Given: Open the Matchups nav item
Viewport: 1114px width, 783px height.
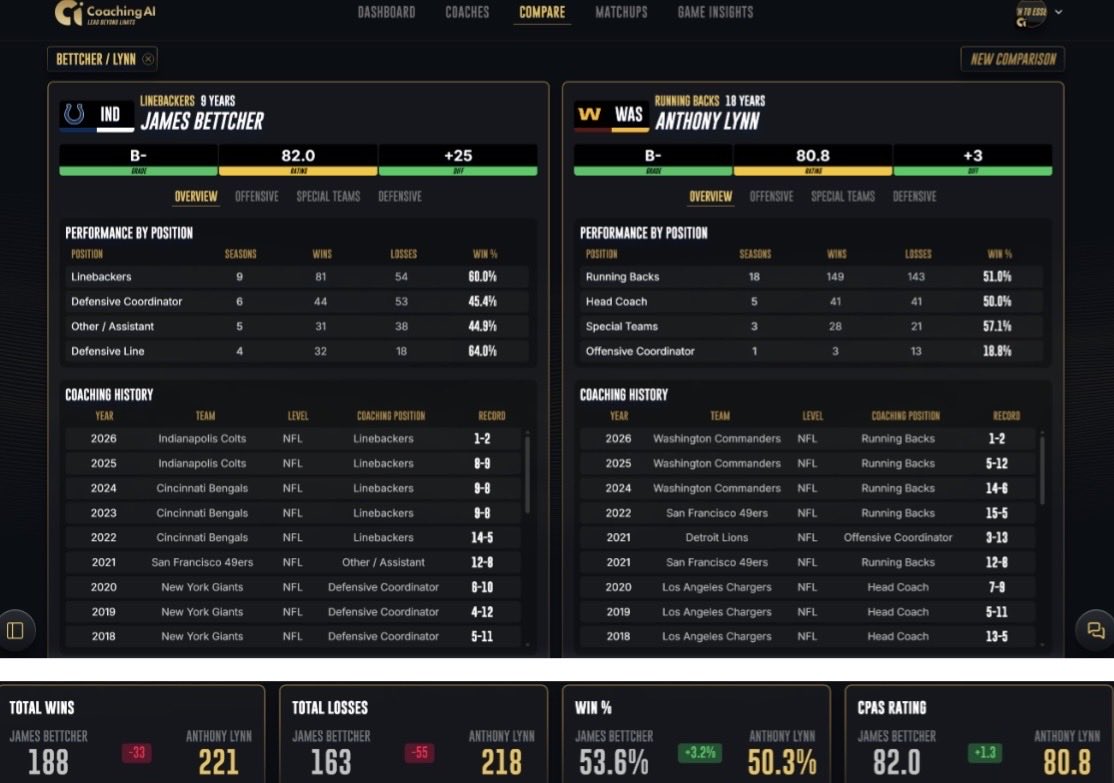Looking at the screenshot, I should (621, 12).
